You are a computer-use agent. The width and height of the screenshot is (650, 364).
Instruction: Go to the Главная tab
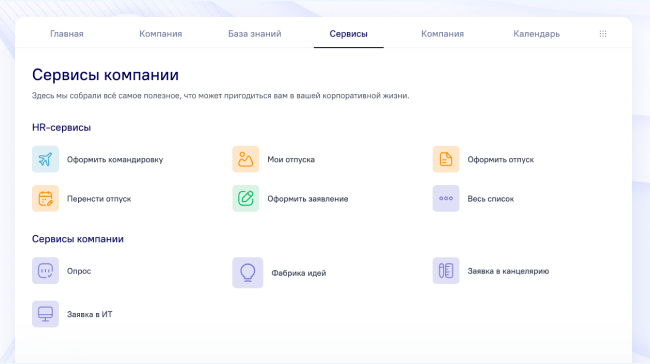click(67, 34)
